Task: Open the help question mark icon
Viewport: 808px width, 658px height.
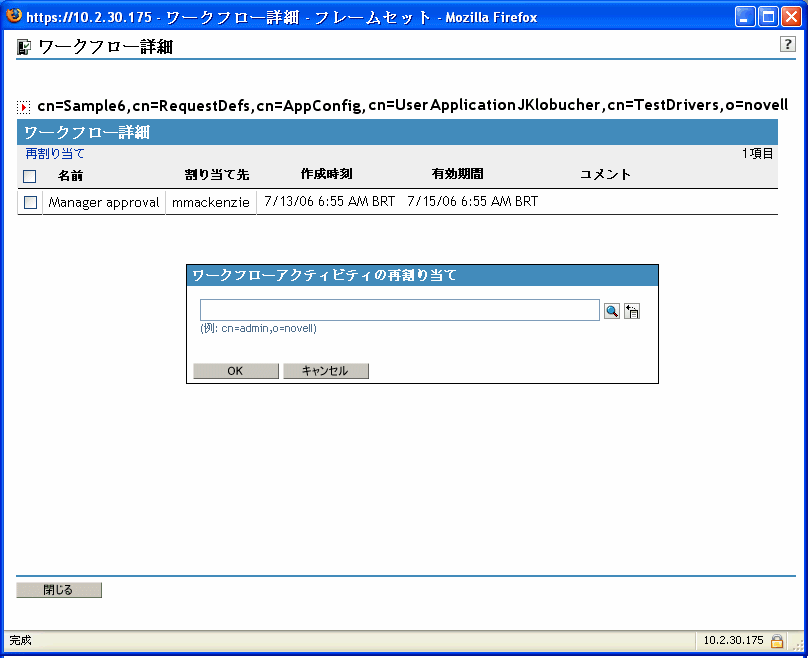Action: click(786, 45)
